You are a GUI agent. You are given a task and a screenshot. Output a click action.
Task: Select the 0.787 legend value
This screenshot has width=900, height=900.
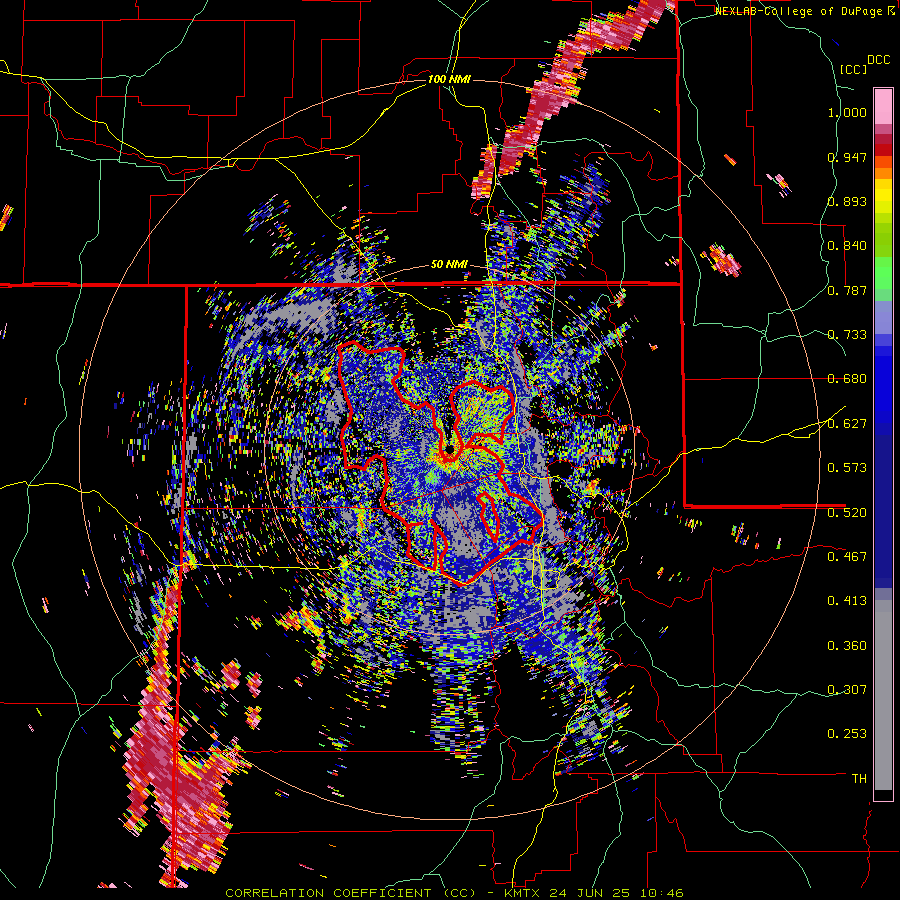tap(847, 290)
